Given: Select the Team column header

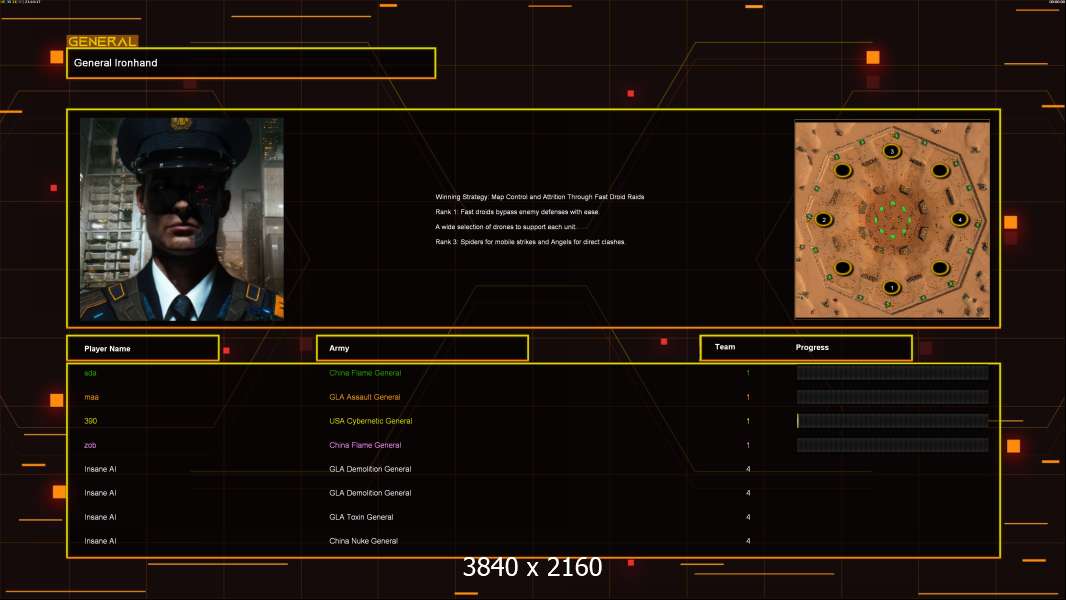Looking at the screenshot, I should click(x=725, y=347).
